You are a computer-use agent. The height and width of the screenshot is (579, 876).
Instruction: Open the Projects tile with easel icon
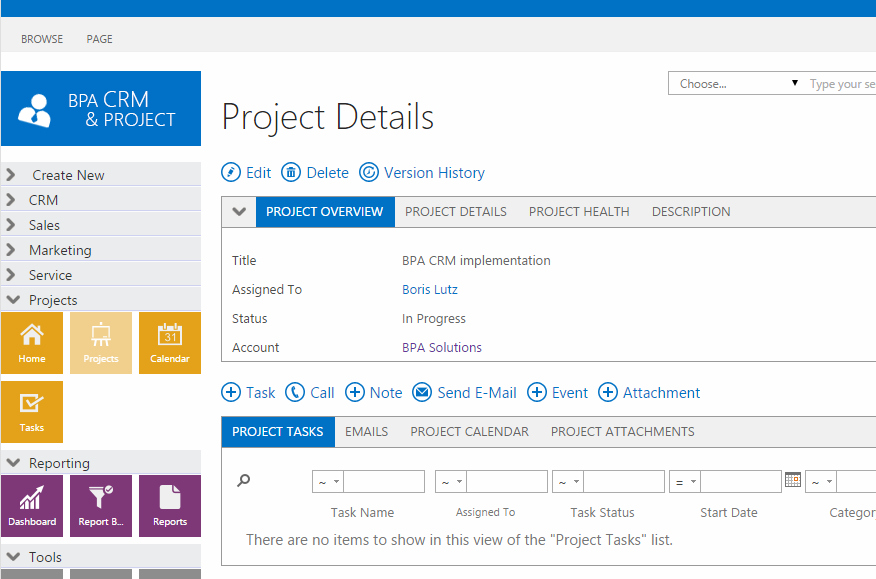(x=101, y=343)
